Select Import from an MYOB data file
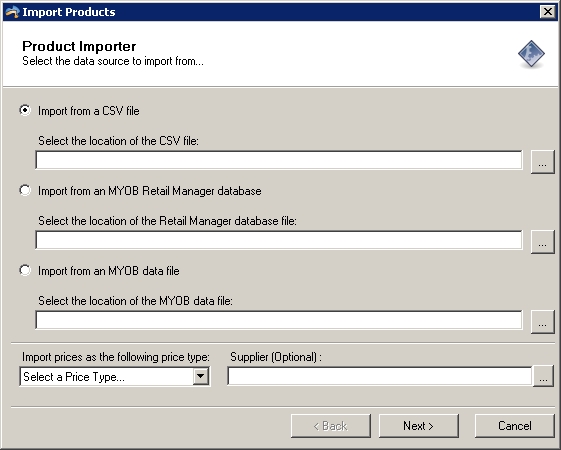Image resolution: width=561 pixels, height=450 pixels. pos(25,271)
